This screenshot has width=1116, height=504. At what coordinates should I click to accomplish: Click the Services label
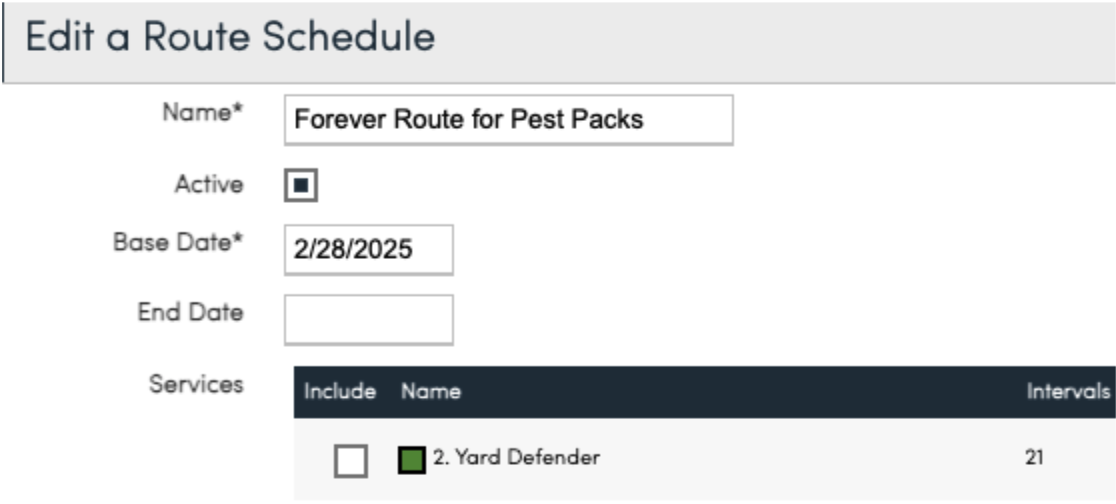[196, 384]
